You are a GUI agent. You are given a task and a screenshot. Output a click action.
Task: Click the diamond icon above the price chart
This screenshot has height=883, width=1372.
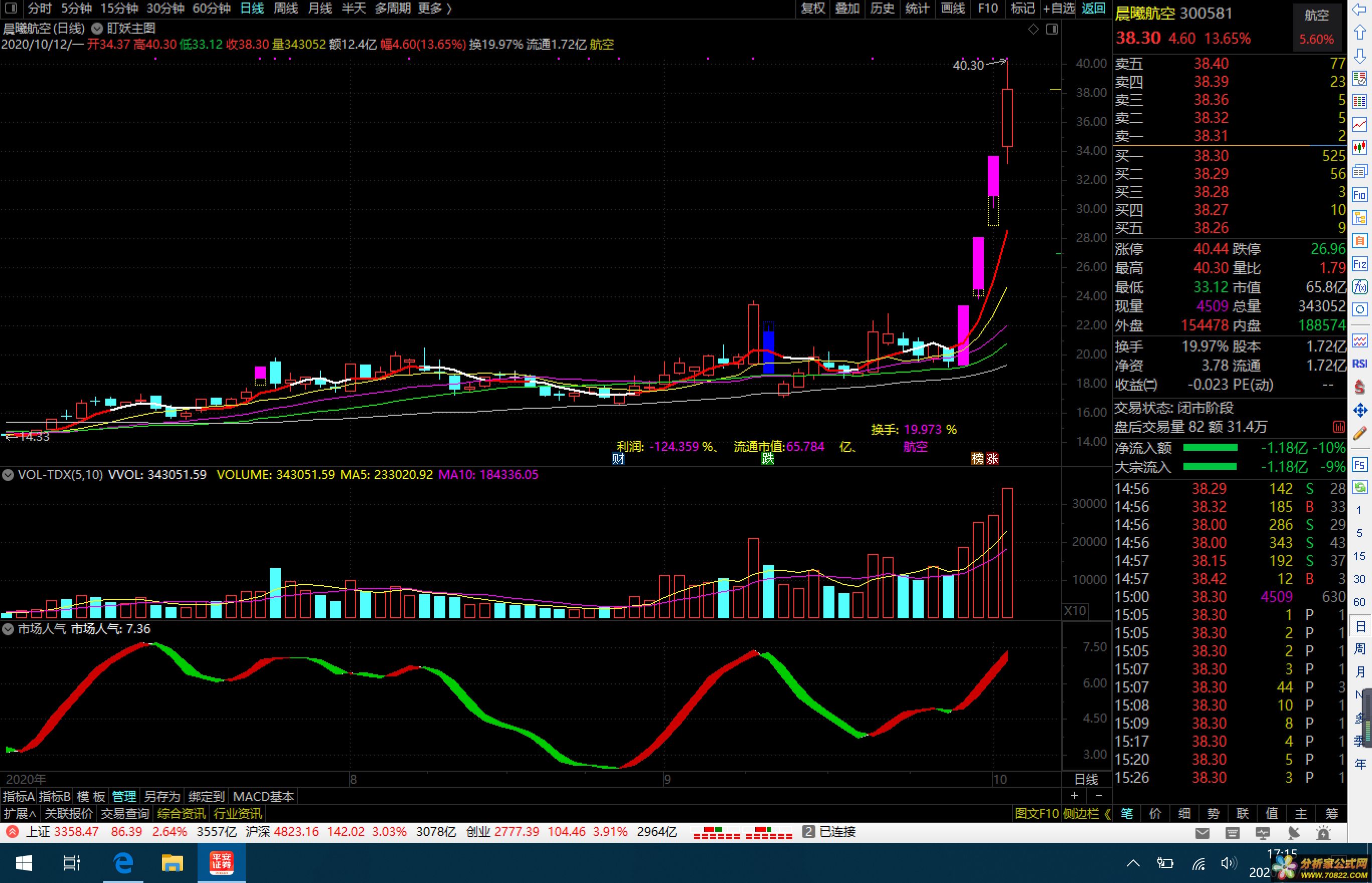pos(1033,29)
